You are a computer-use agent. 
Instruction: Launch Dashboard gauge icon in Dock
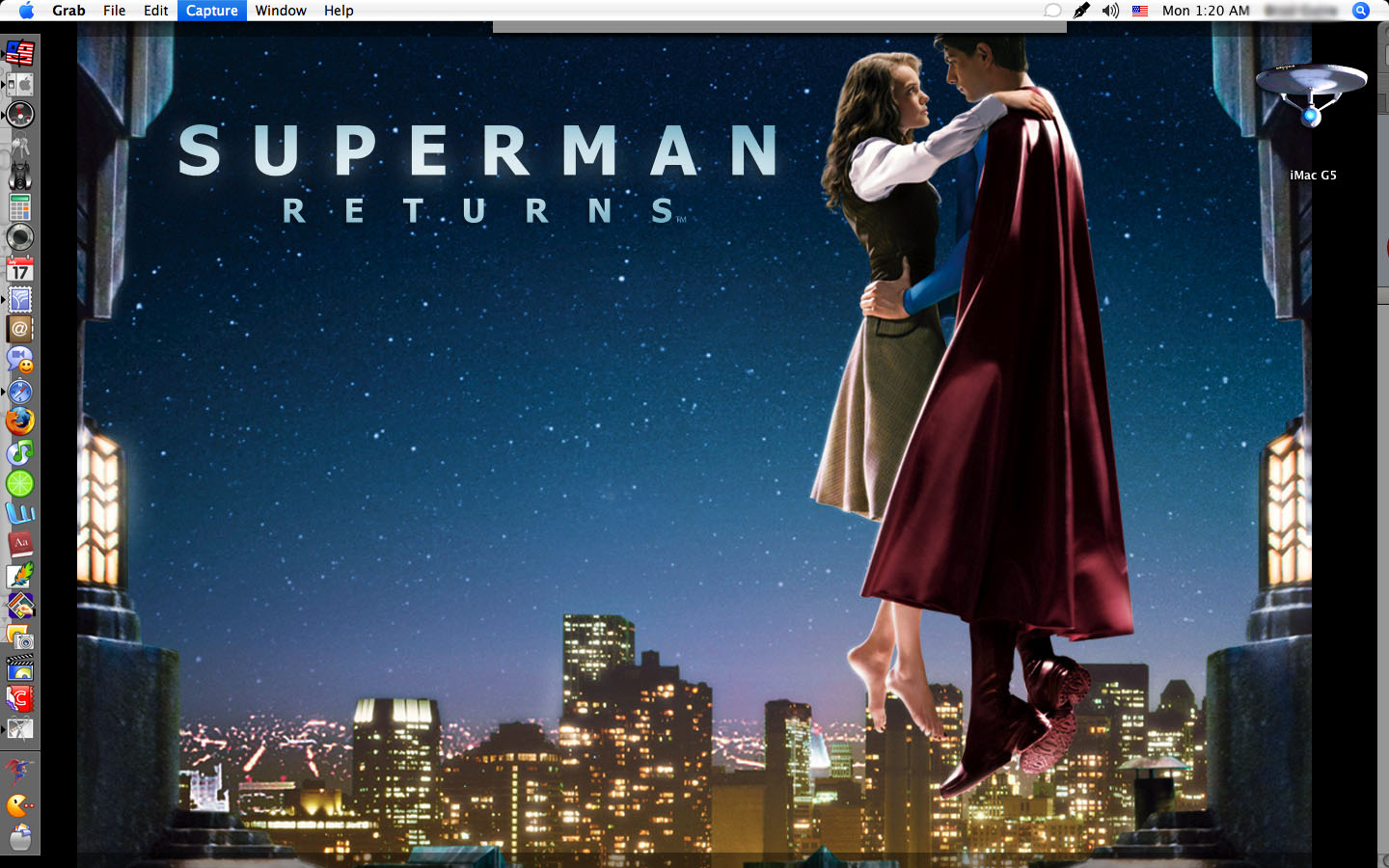coord(20,115)
